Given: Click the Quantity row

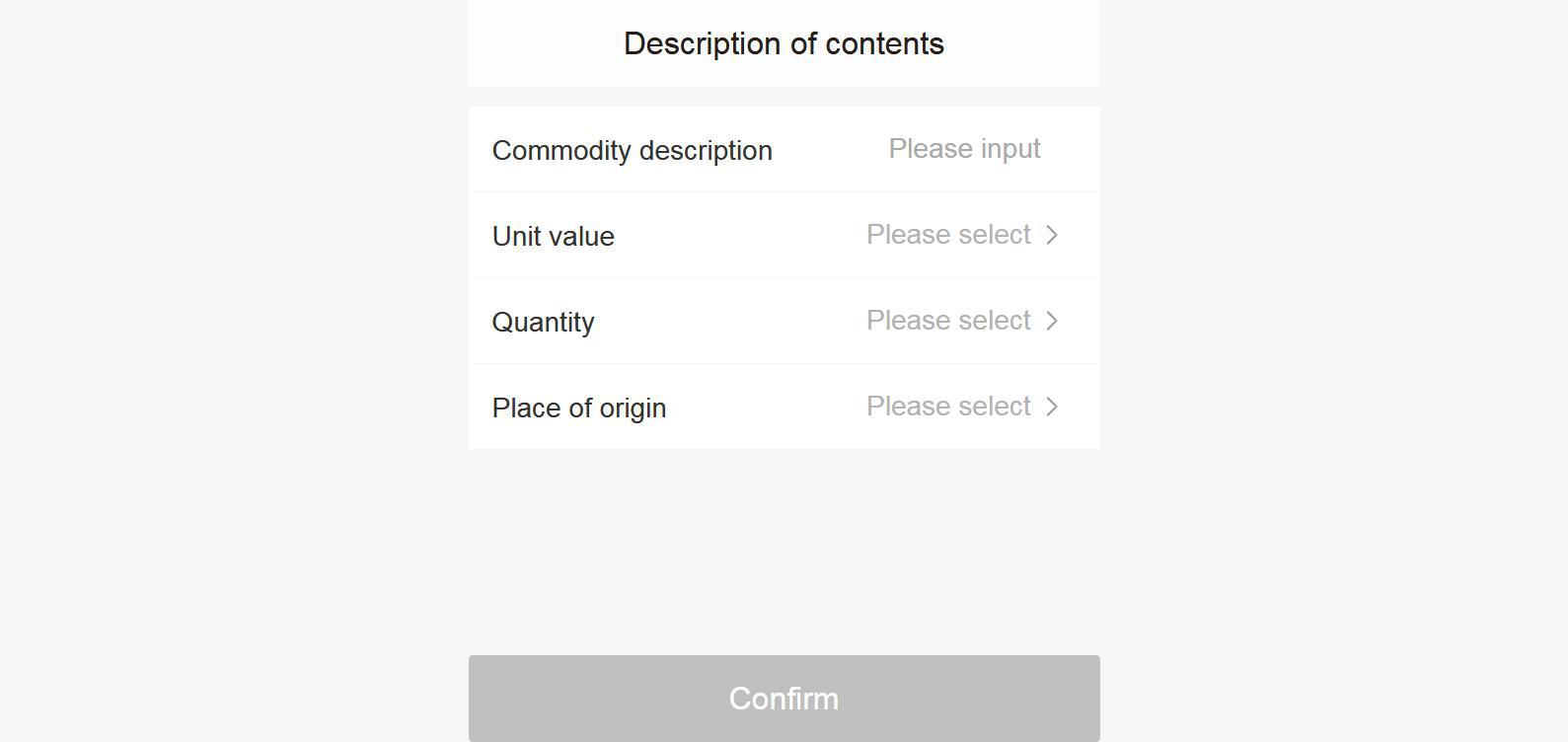Looking at the screenshot, I should (784, 321).
